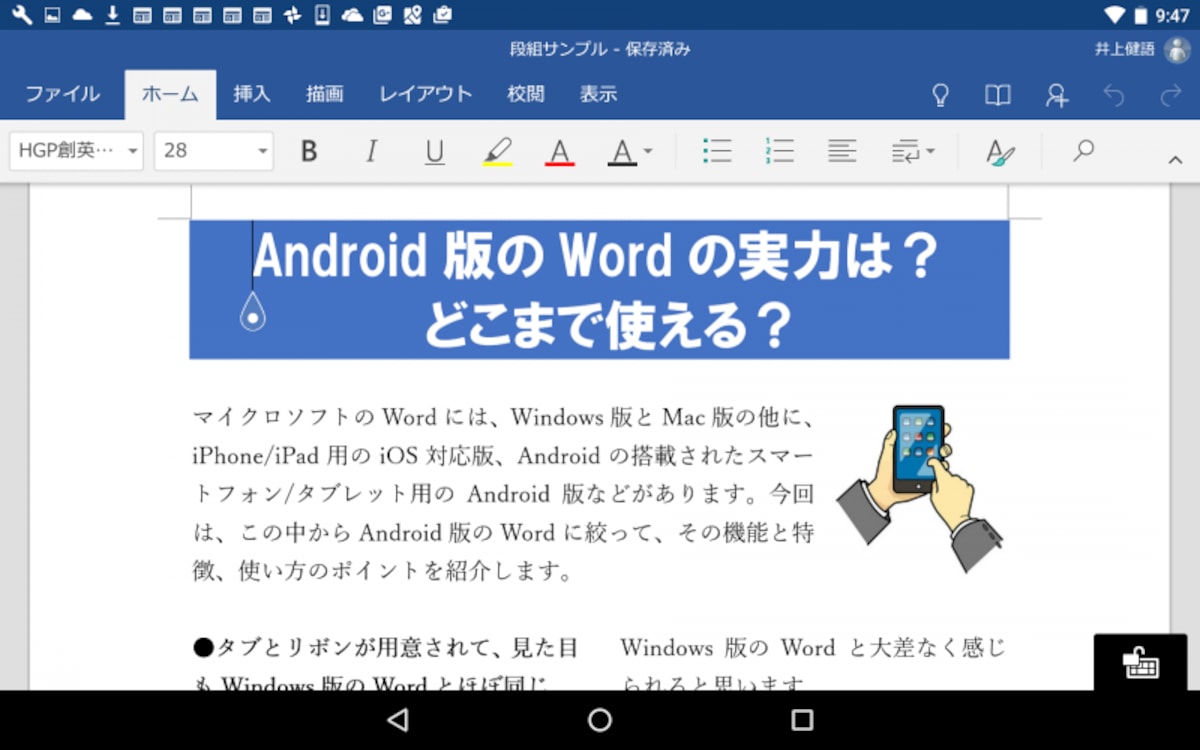Click document title 段組サンプル - 保存済み
The image size is (1200, 750).
click(x=600, y=49)
